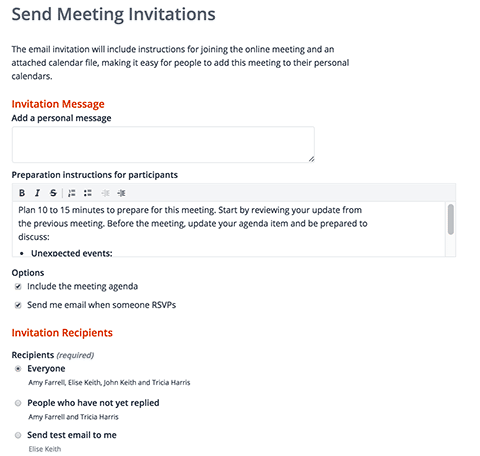Click the preparation instructions scrollbar
480x456 pixels.
click(451, 220)
